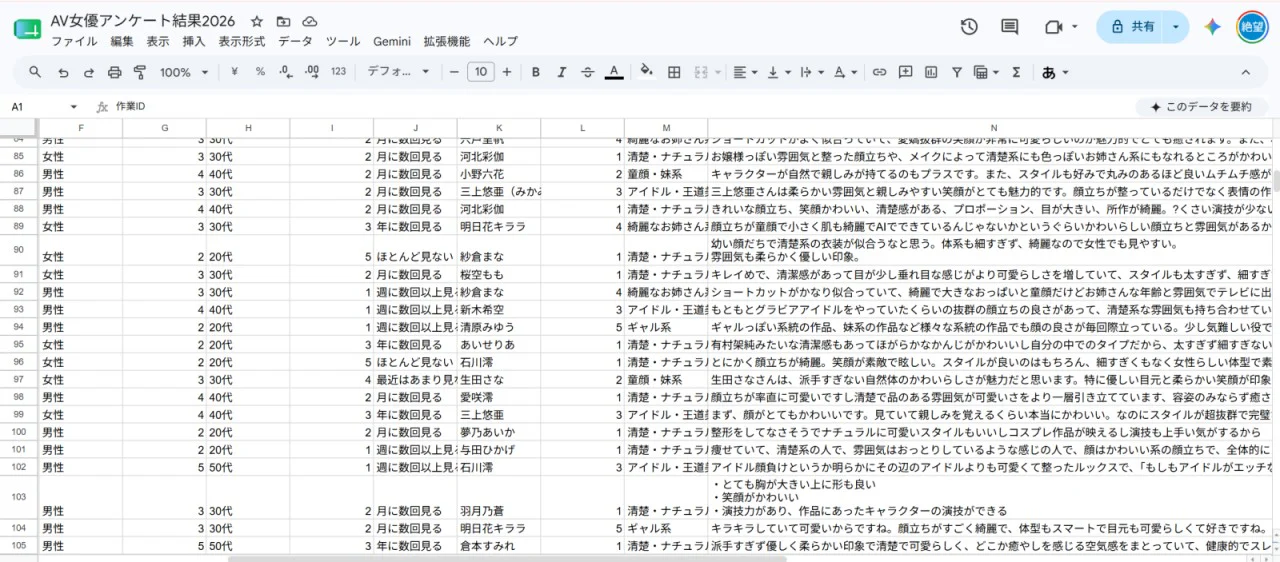Open vertical align dropdown
The width and height of the screenshot is (1280, 562).
click(778, 72)
